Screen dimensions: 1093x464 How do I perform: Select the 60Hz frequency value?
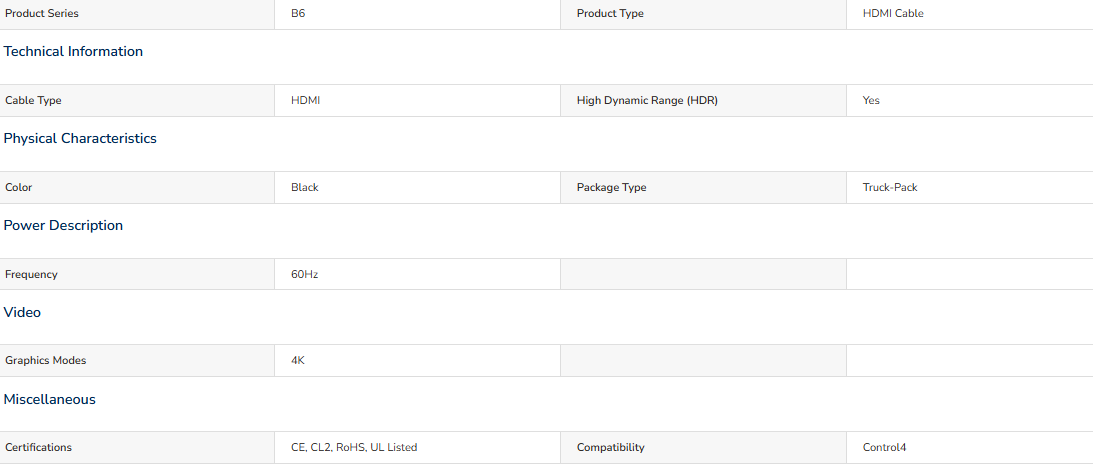tap(305, 274)
